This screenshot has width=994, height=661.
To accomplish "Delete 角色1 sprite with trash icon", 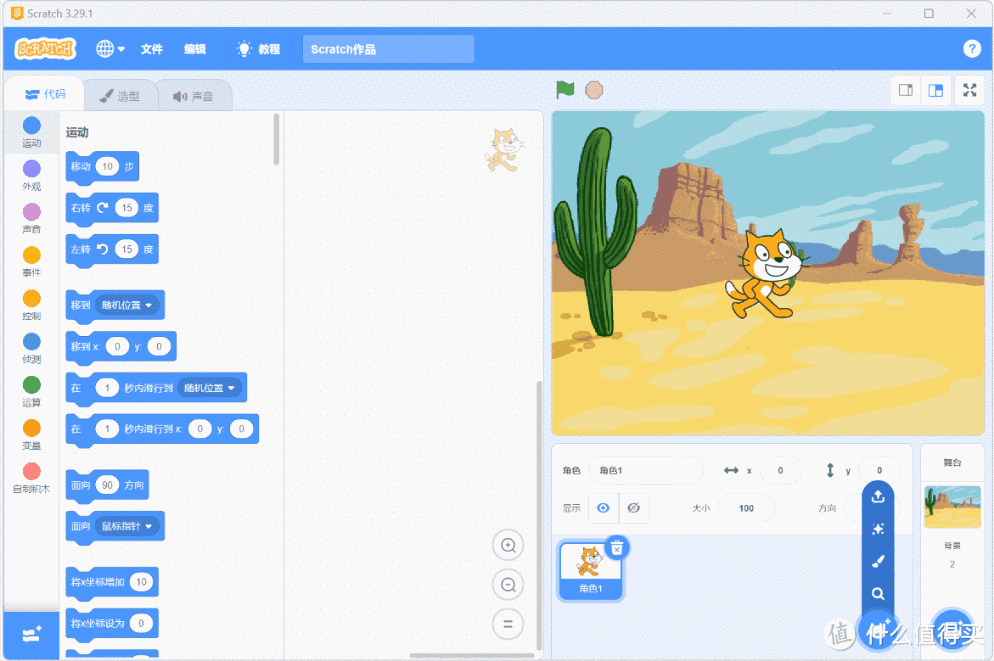I will coord(617,548).
